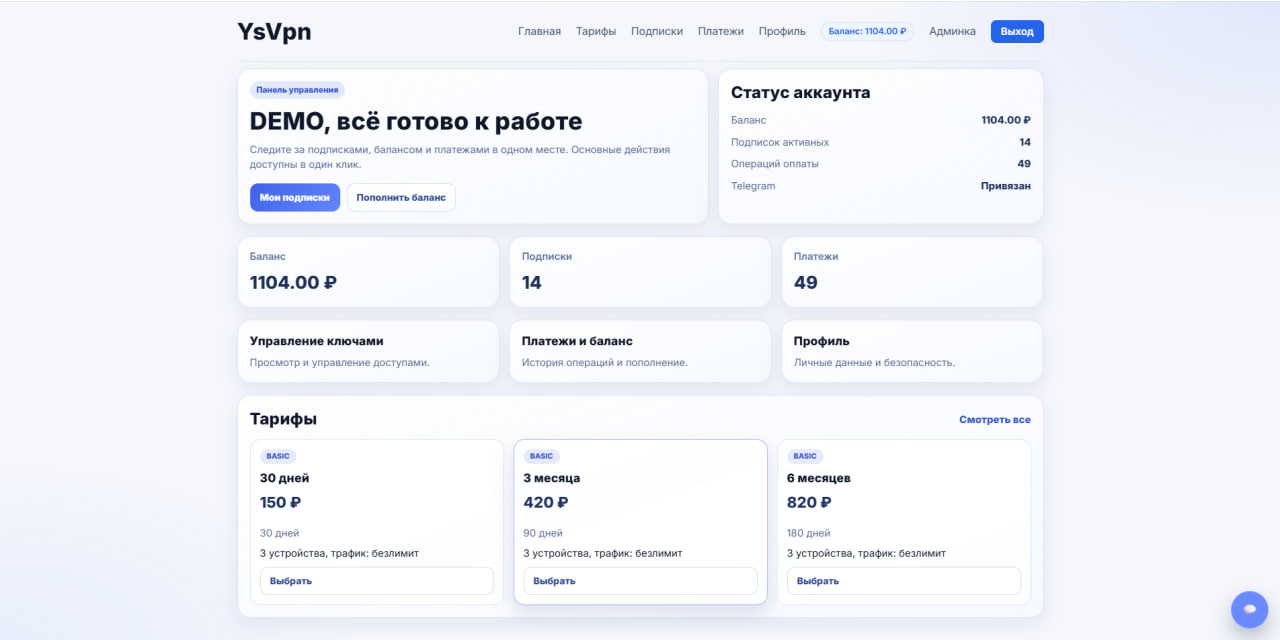Open the chat widget bubble icon
The width and height of the screenshot is (1280, 640).
1249,609
